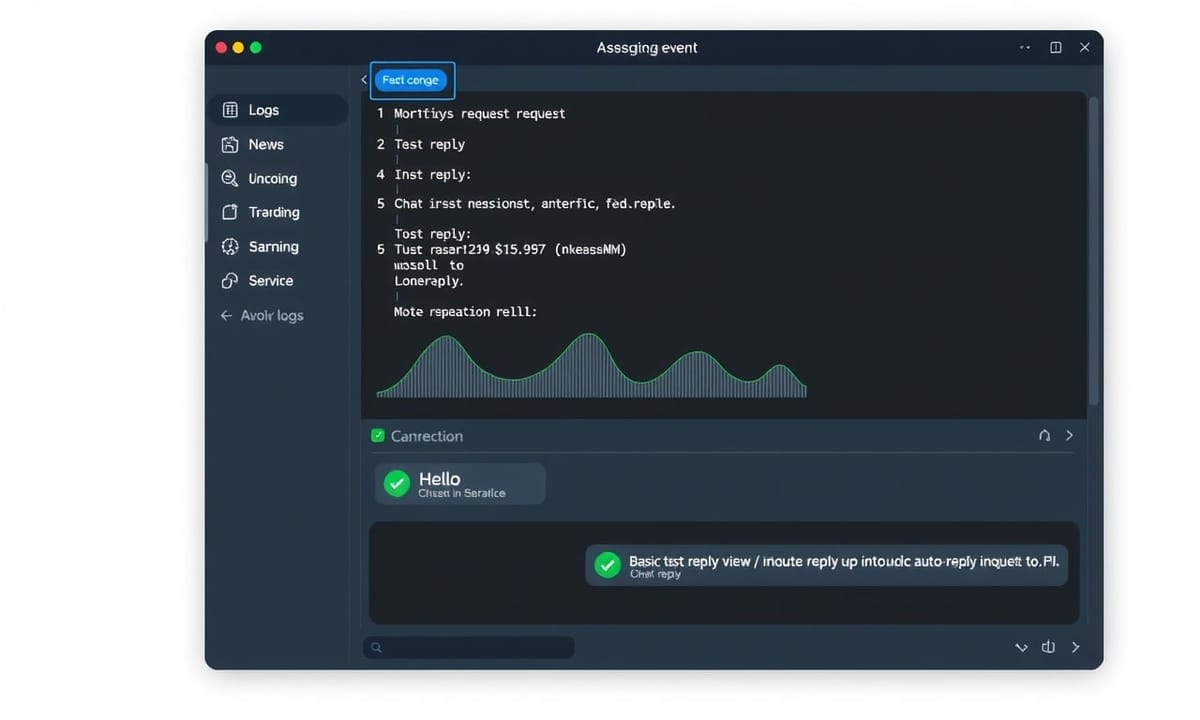Image resolution: width=1200 pixels, height=720 pixels.
Task: Select the Sarning label text
Action: (x=274, y=246)
